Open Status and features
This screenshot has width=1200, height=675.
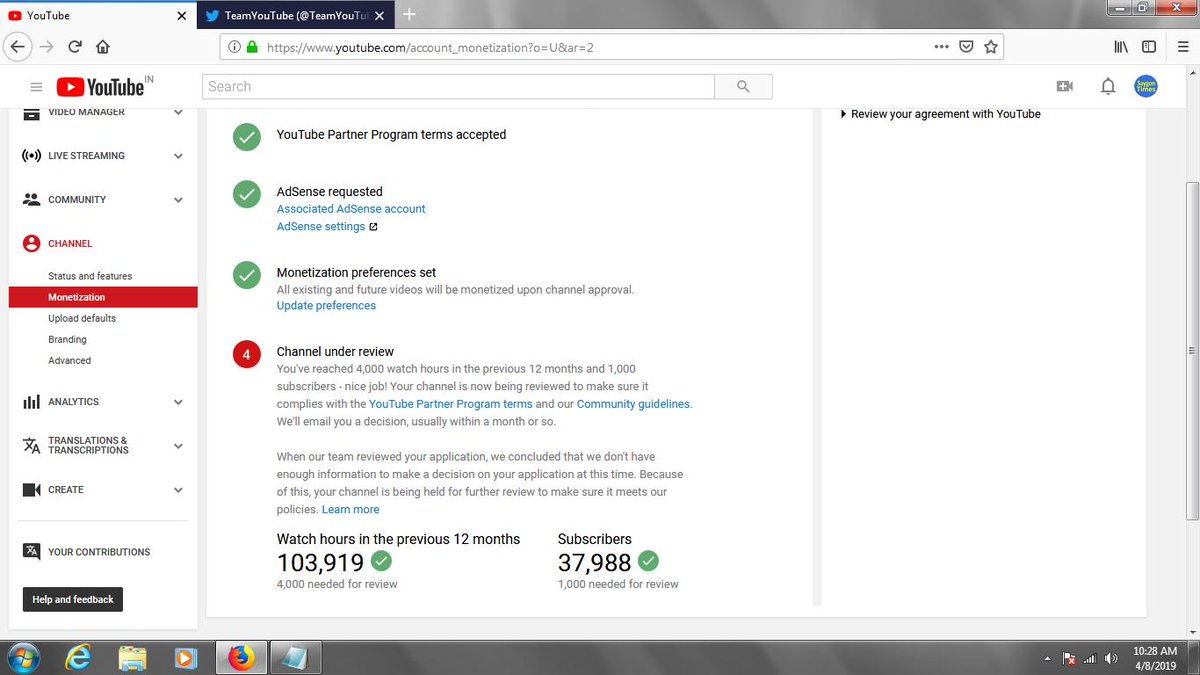90,276
